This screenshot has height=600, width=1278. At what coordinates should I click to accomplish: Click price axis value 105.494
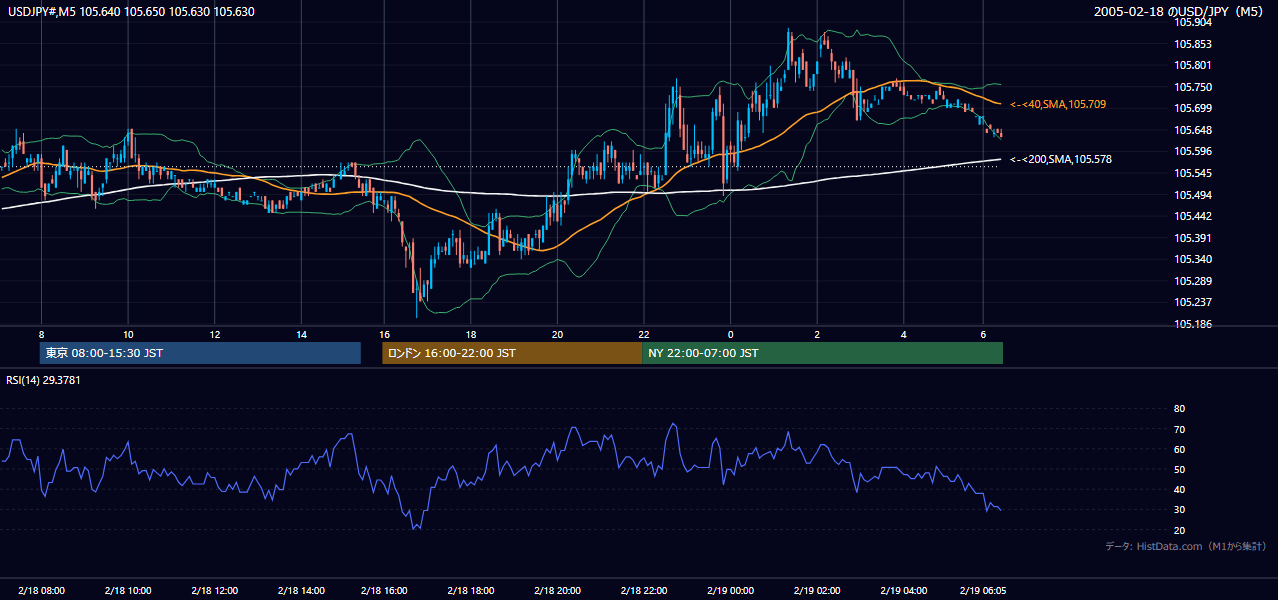[x=1192, y=195]
